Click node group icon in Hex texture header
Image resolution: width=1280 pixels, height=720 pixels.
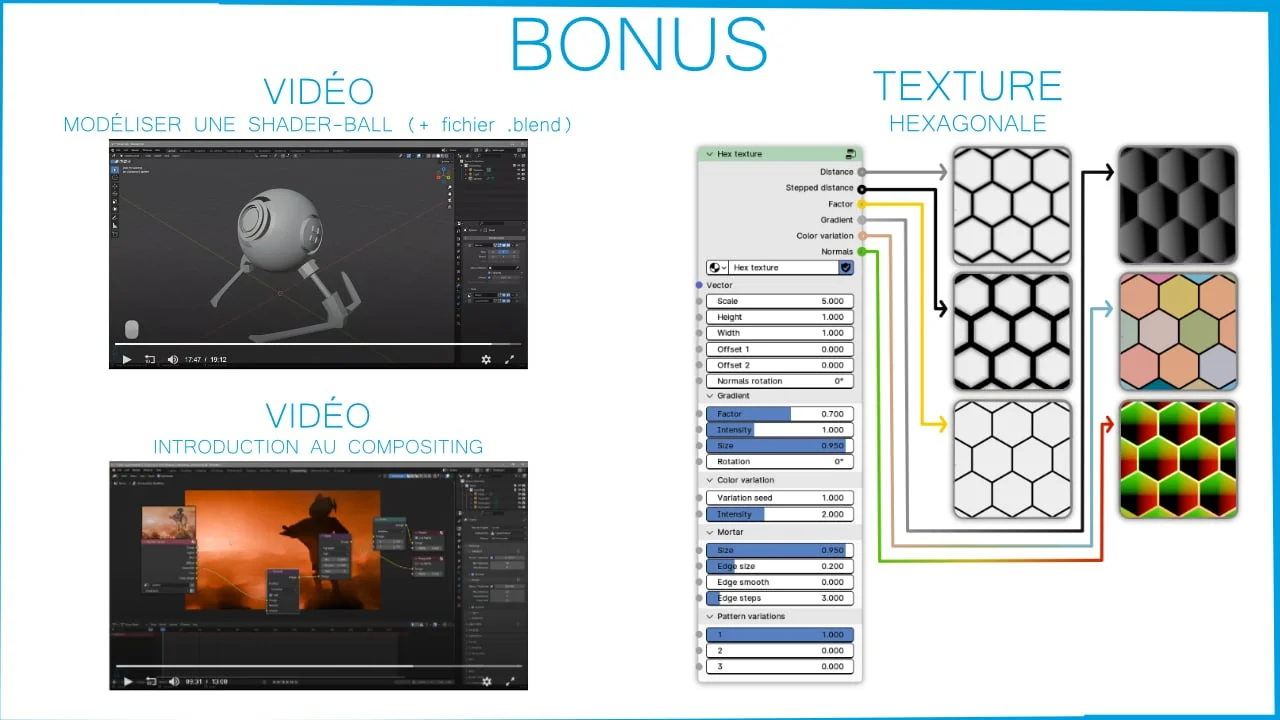(x=850, y=154)
